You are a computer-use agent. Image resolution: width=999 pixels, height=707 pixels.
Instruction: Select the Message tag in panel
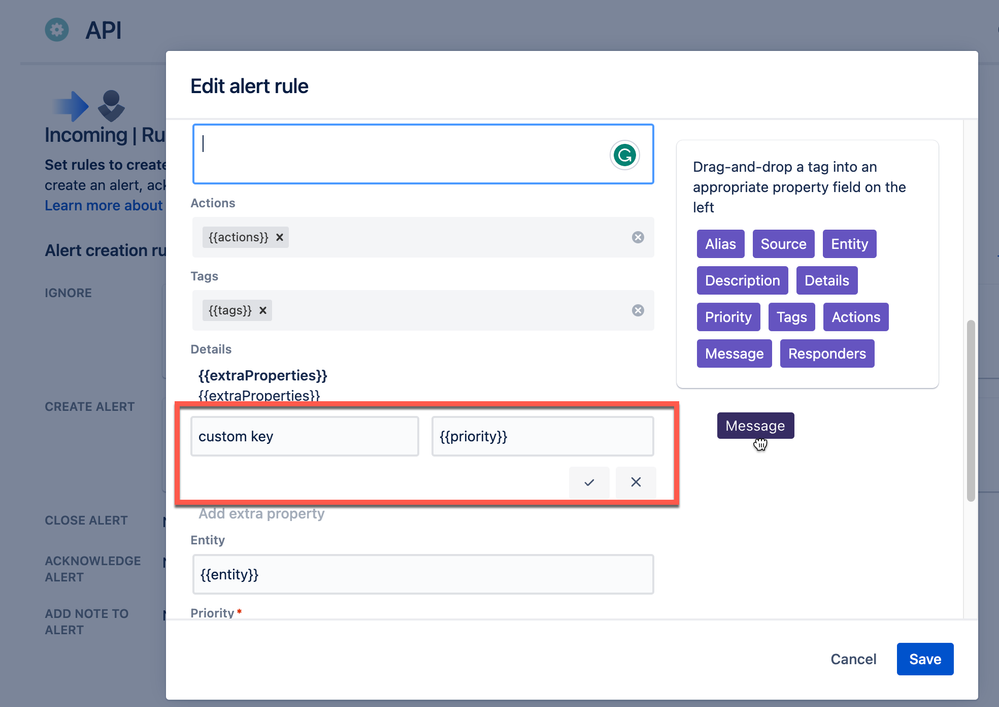click(x=734, y=354)
